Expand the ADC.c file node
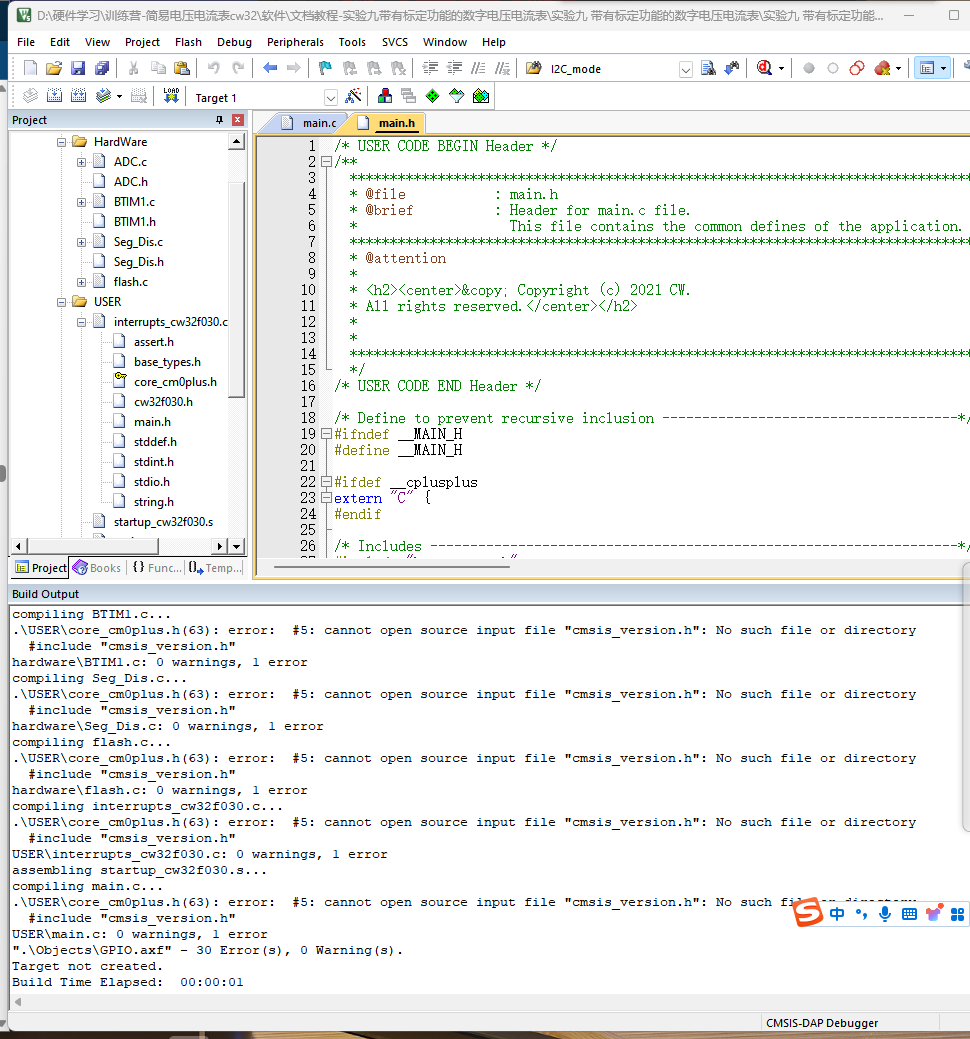The width and height of the screenshot is (970, 1039). (81, 162)
